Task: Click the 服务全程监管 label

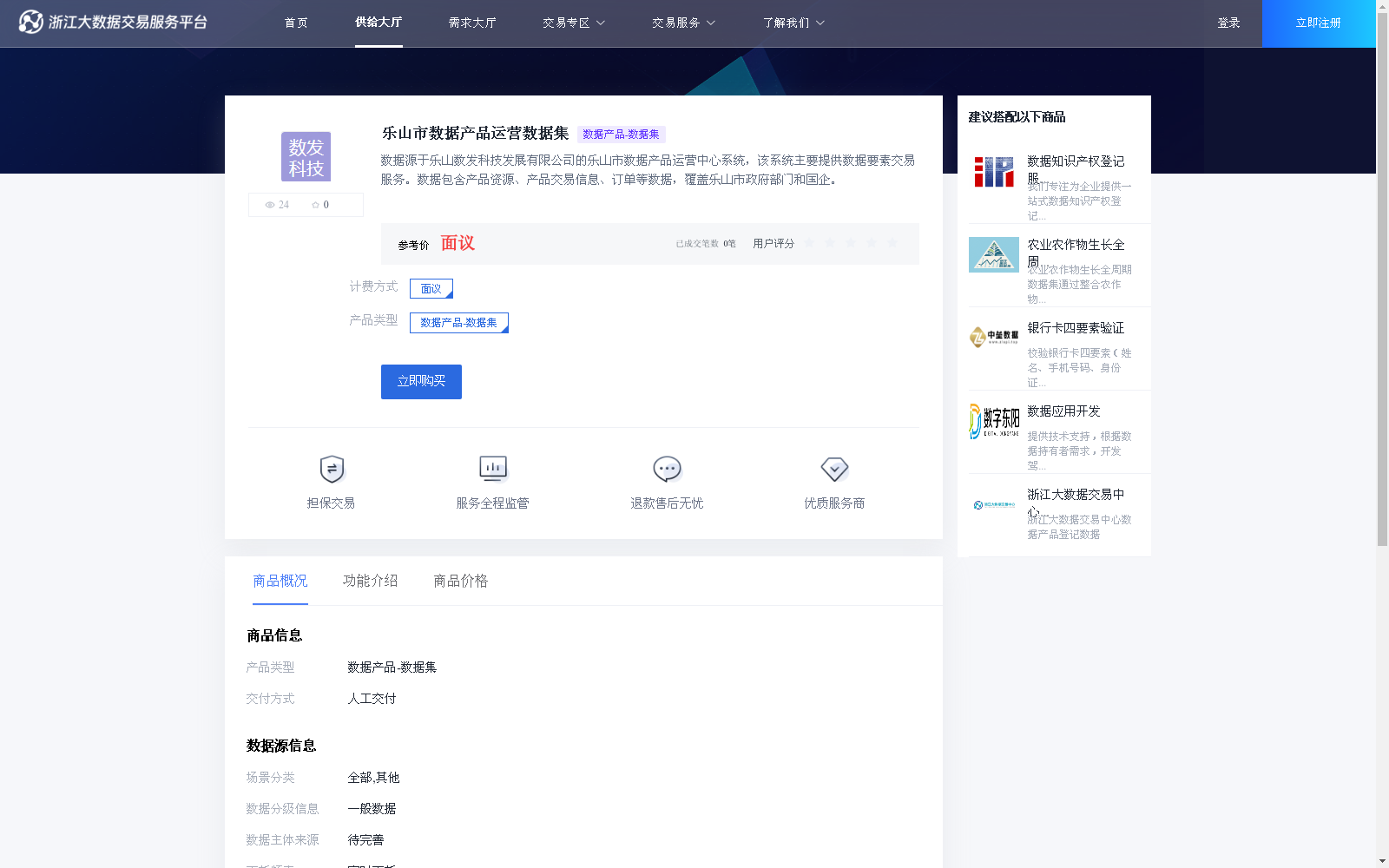Action: (492, 503)
